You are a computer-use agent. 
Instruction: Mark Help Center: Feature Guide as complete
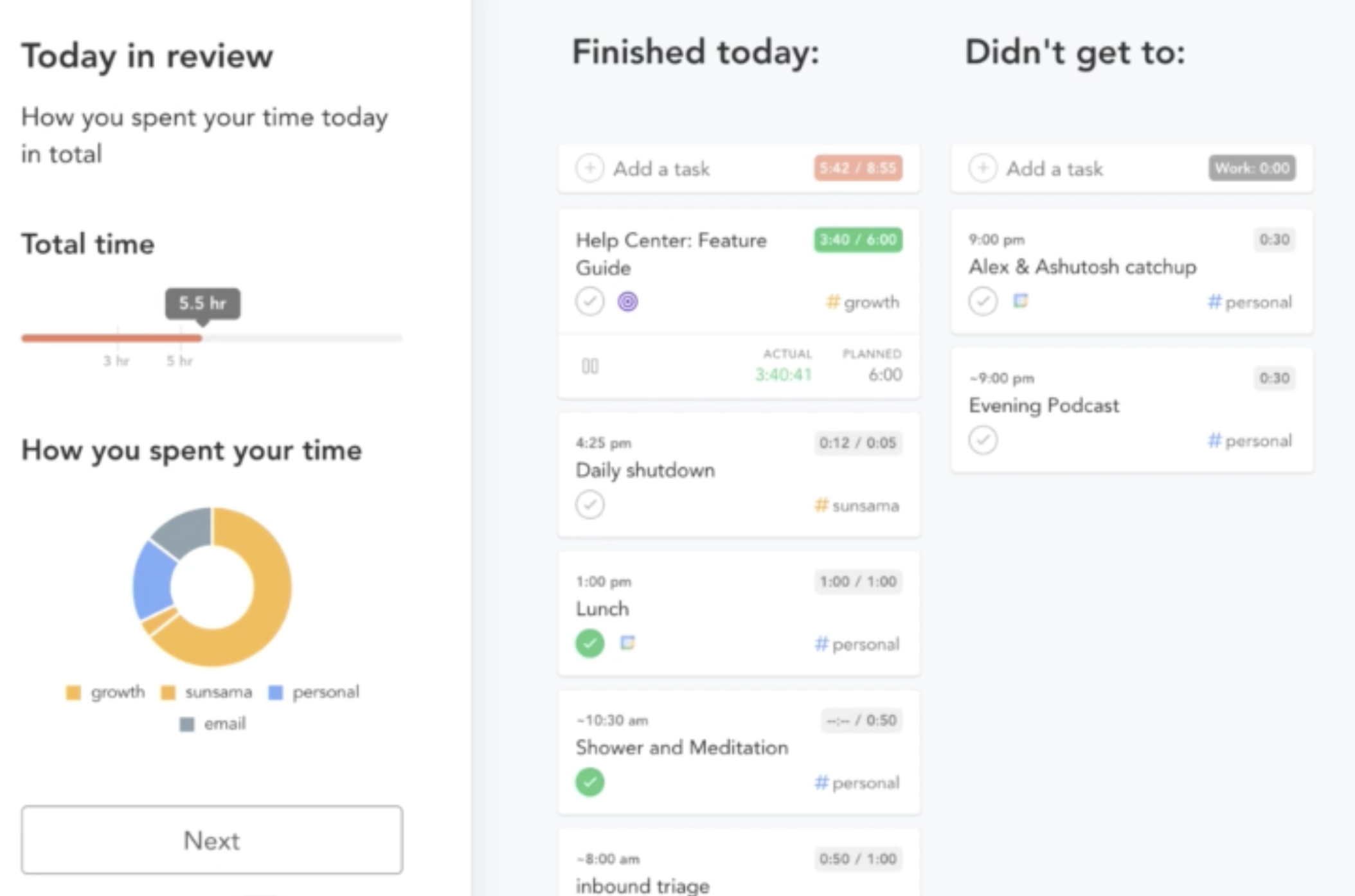(589, 301)
